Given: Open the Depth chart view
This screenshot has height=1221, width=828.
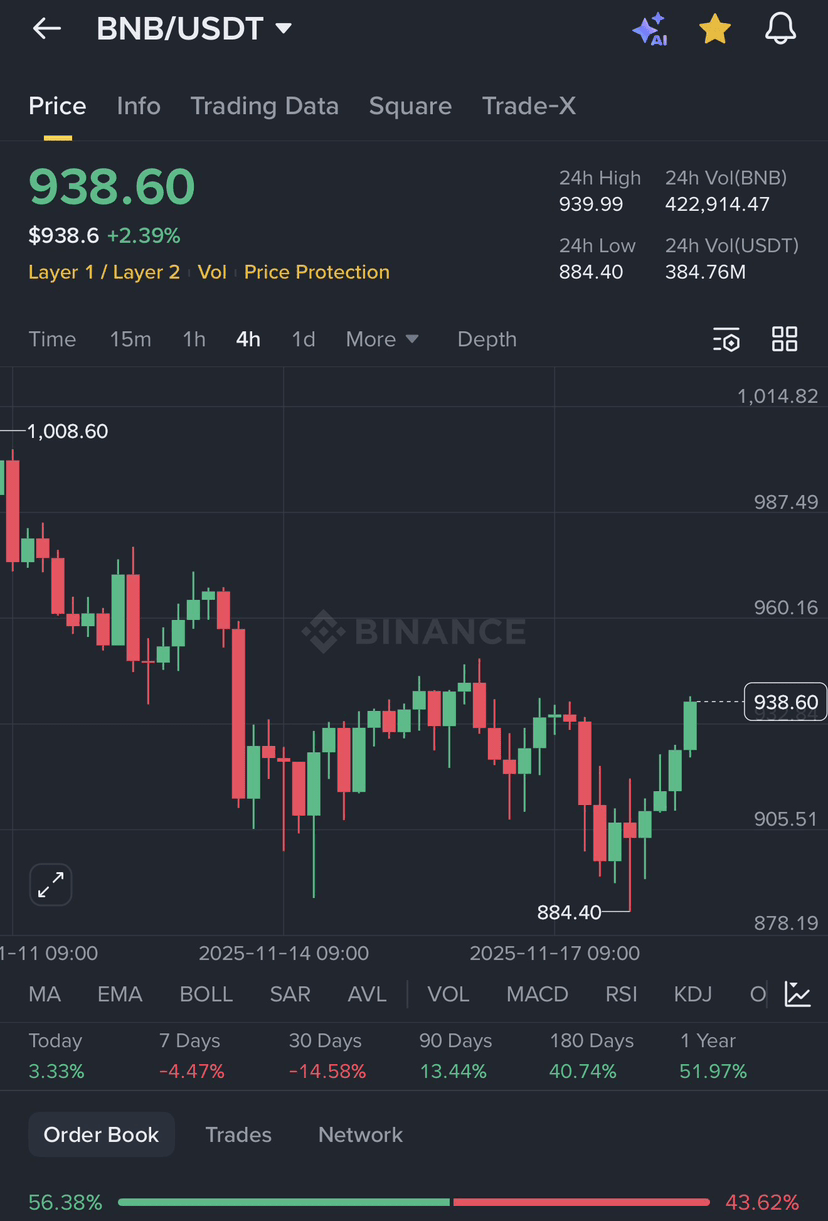Looking at the screenshot, I should coord(487,339).
